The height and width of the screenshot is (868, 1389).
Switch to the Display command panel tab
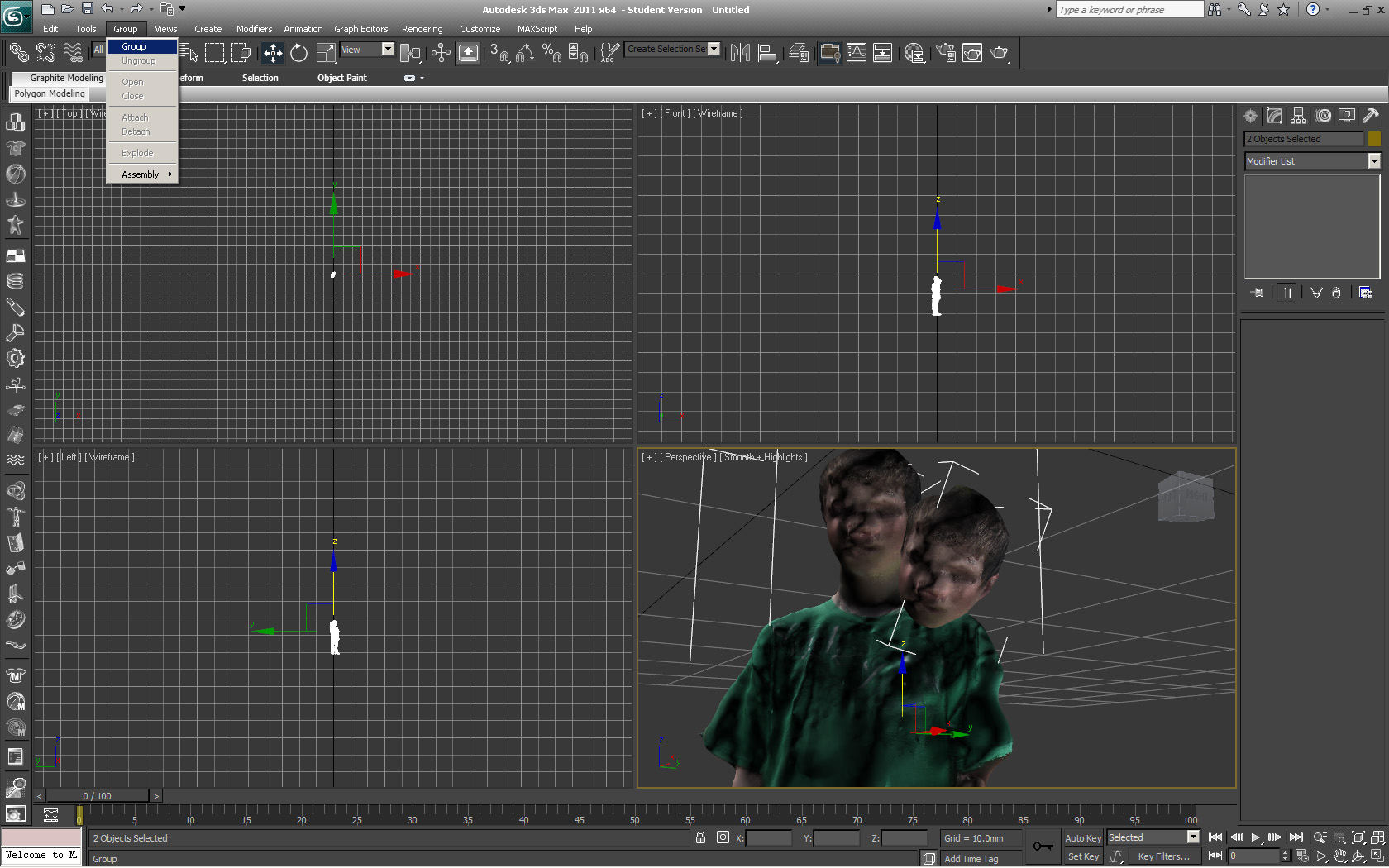1347,116
